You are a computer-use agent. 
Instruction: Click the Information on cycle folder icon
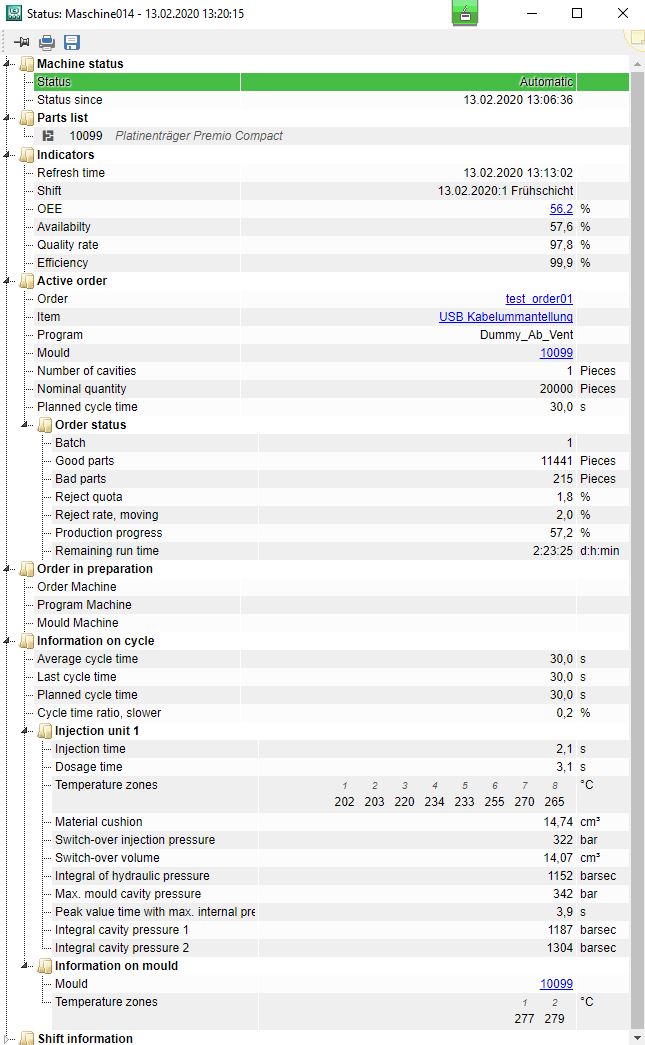(x=27, y=641)
